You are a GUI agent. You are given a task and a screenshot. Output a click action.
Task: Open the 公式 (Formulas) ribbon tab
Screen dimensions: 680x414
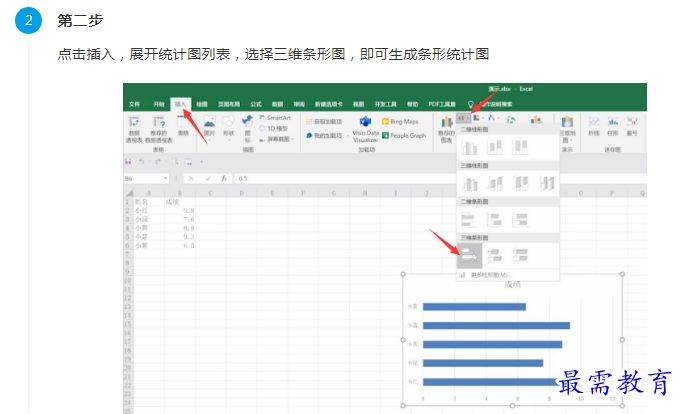point(256,104)
